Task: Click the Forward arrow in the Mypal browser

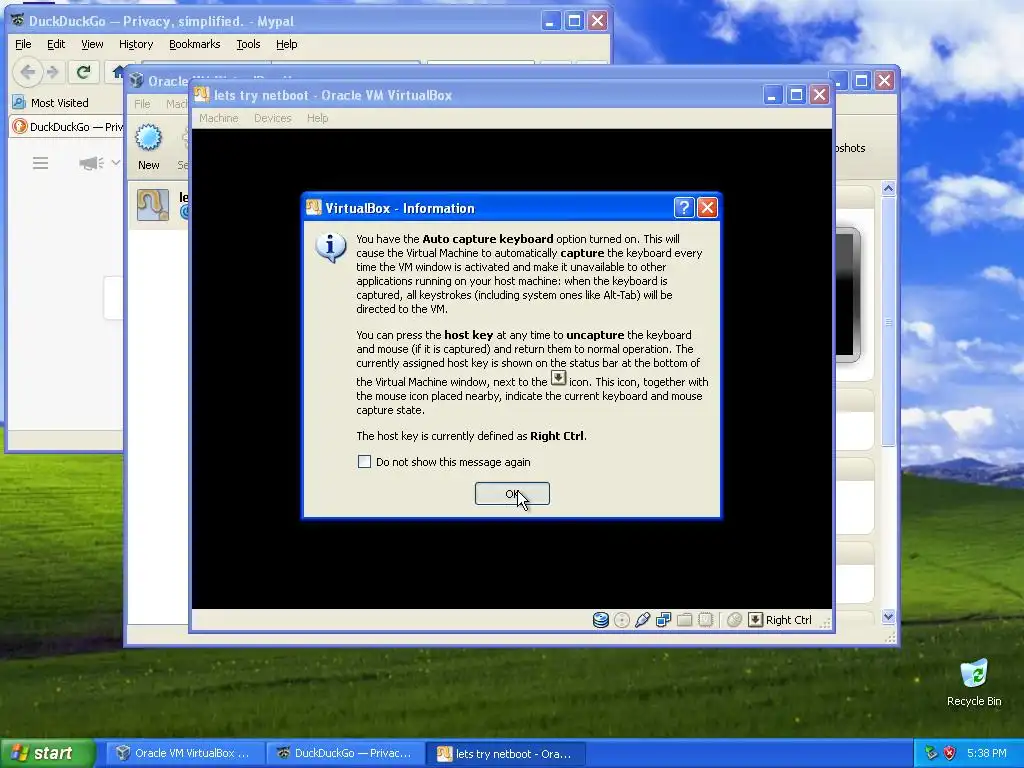Action: point(53,72)
